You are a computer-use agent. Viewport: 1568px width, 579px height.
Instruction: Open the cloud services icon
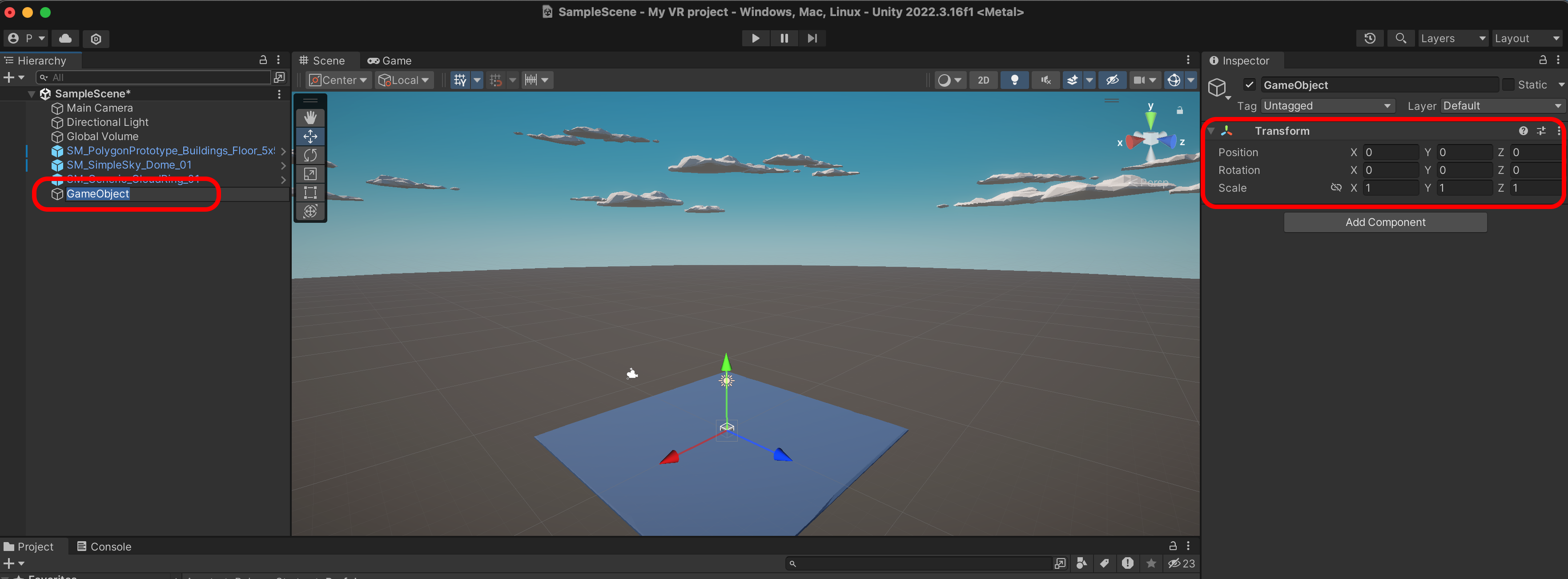(65, 38)
